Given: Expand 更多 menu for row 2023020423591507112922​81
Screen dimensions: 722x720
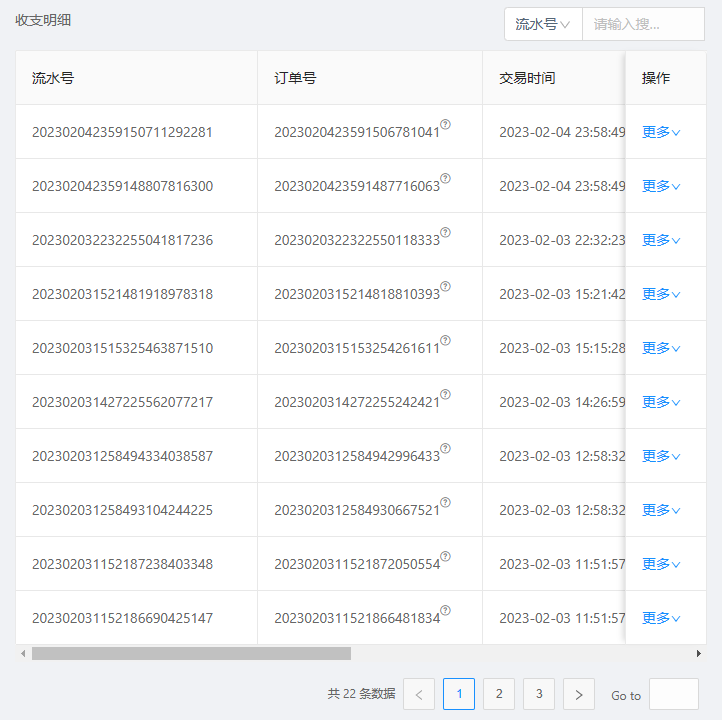Looking at the screenshot, I should pyautogui.click(x=661, y=132).
